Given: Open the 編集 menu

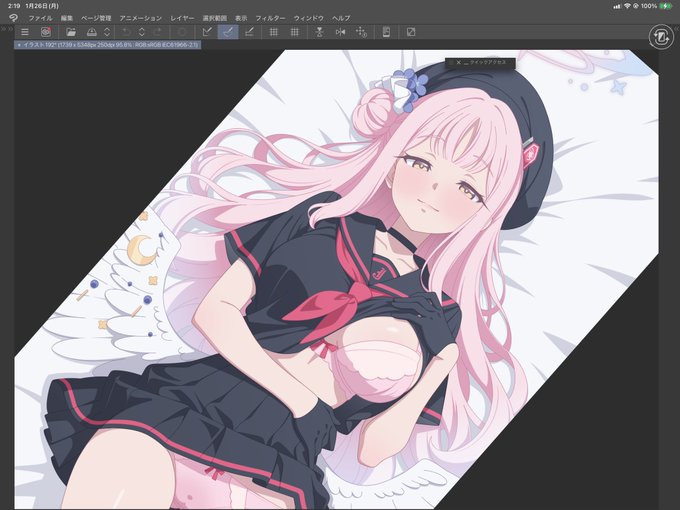Looking at the screenshot, I should [x=67, y=18].
